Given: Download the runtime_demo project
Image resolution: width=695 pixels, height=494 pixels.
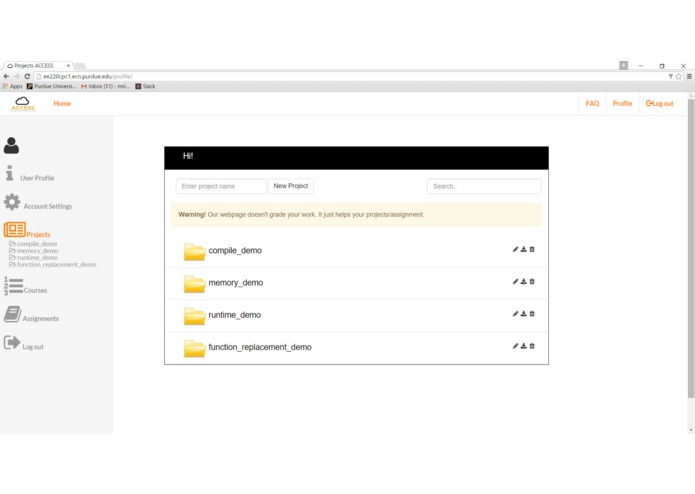Looking at the screenshot, I should coord(523,314).
